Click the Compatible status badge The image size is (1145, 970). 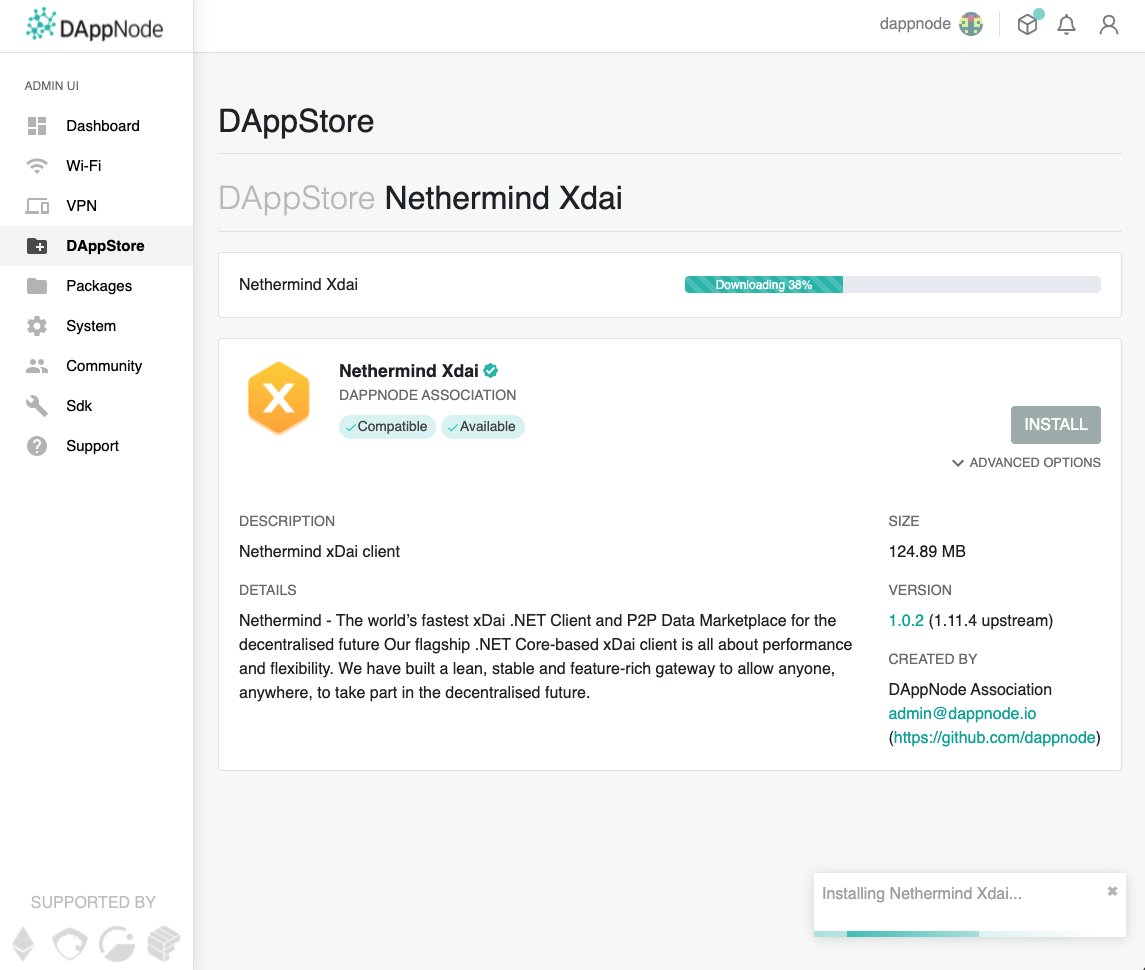tap(387, 427)
